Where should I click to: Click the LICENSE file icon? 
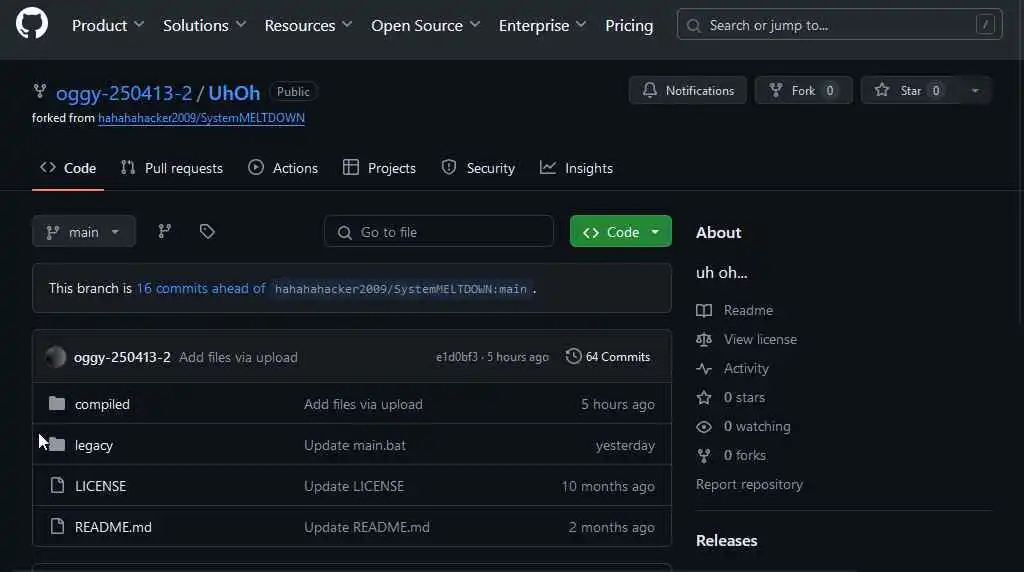57,485
